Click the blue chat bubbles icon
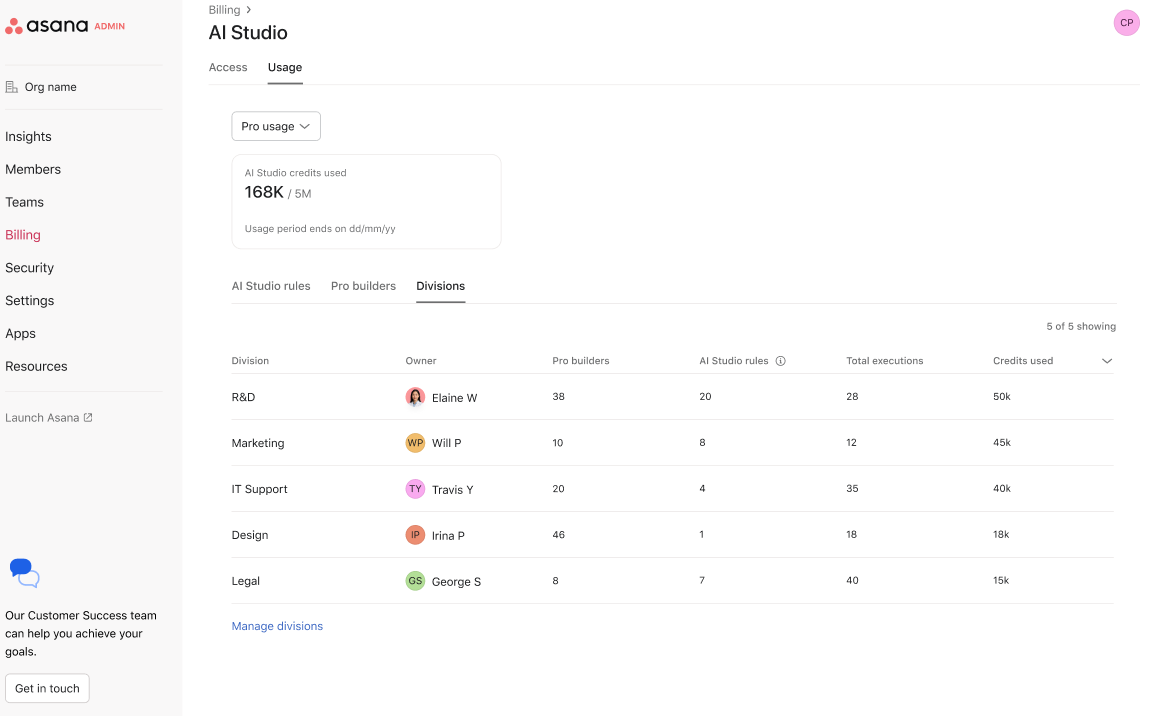 click(x=24, y=574)
